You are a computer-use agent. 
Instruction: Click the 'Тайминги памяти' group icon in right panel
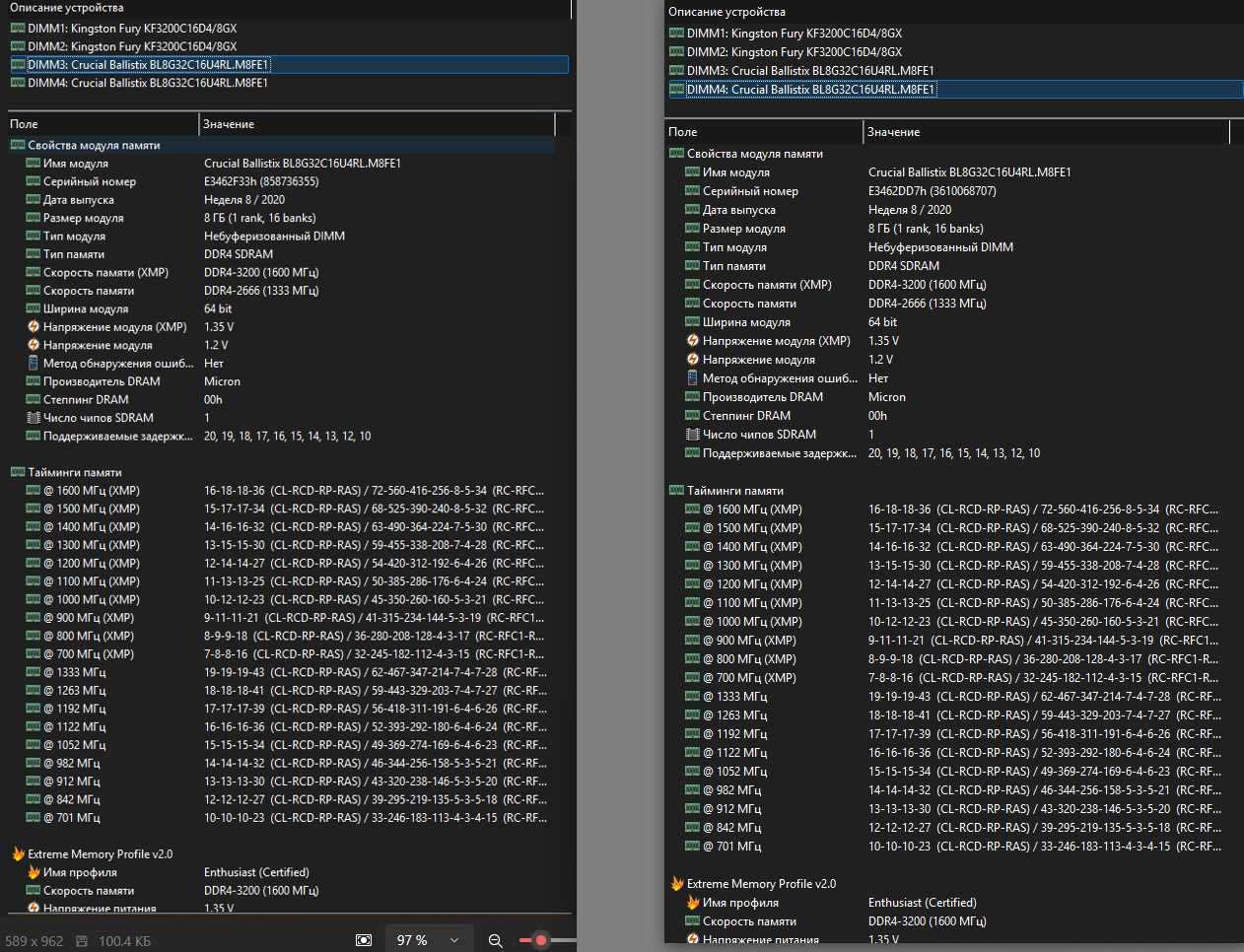coord(676,491)
